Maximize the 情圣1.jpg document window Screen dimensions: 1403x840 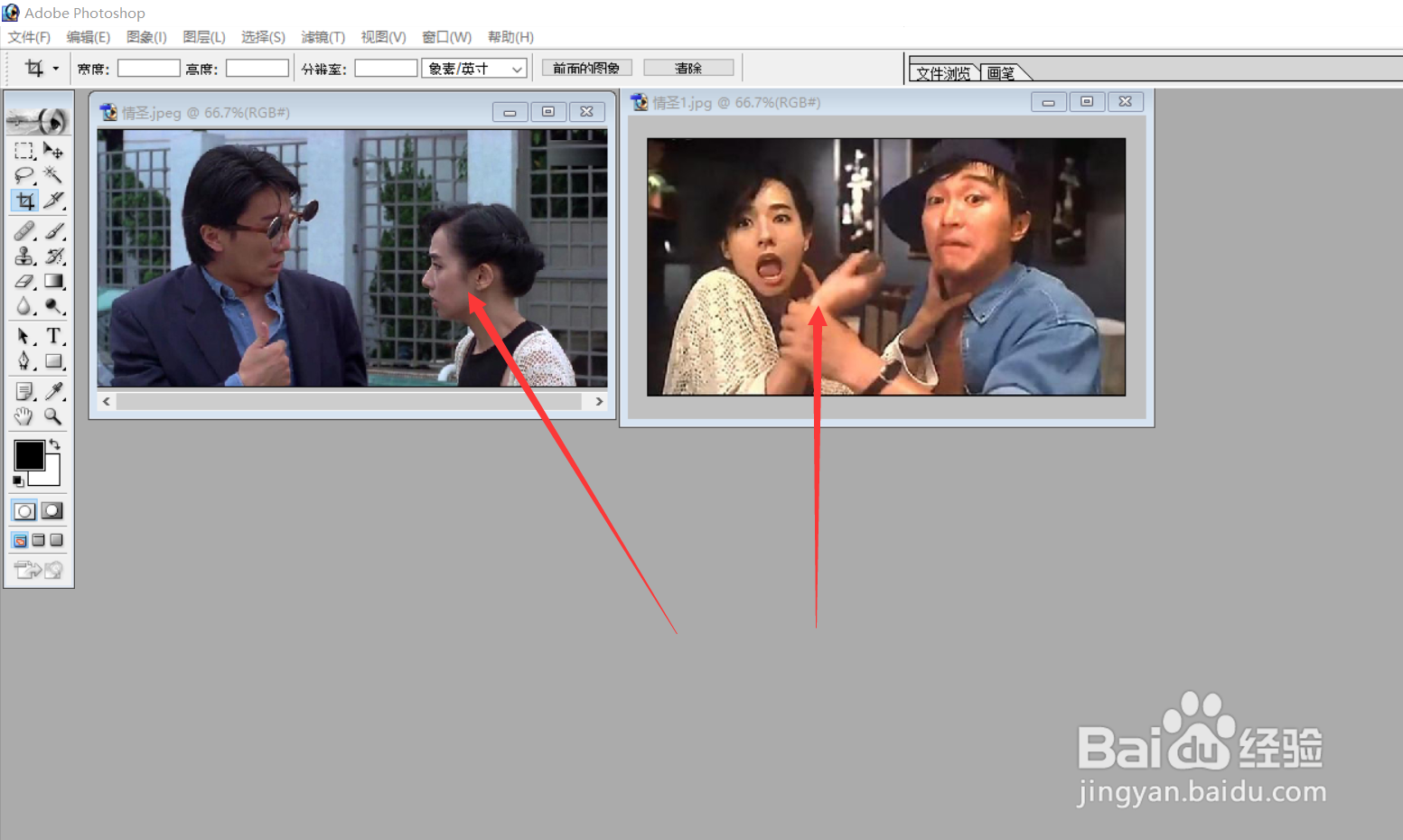tap(1087, 102)
